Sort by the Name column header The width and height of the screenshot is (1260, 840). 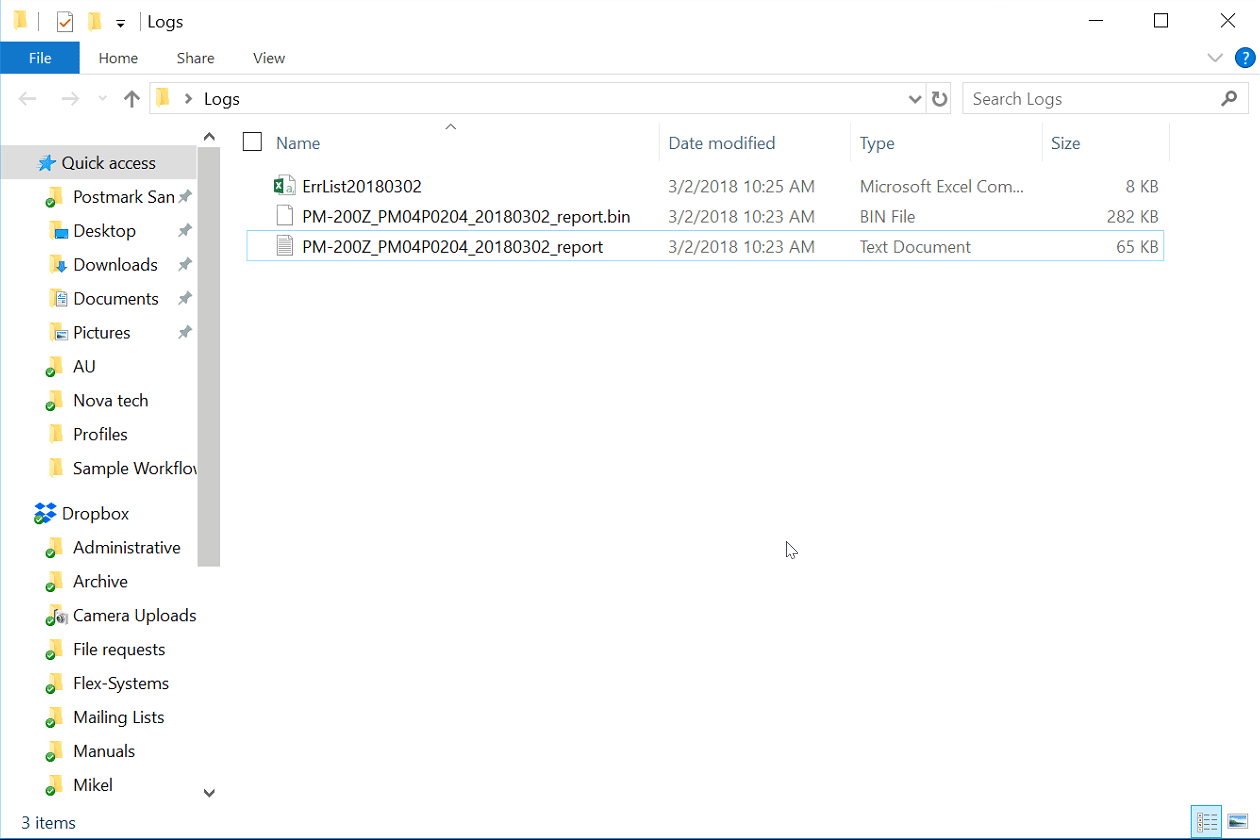298,143
